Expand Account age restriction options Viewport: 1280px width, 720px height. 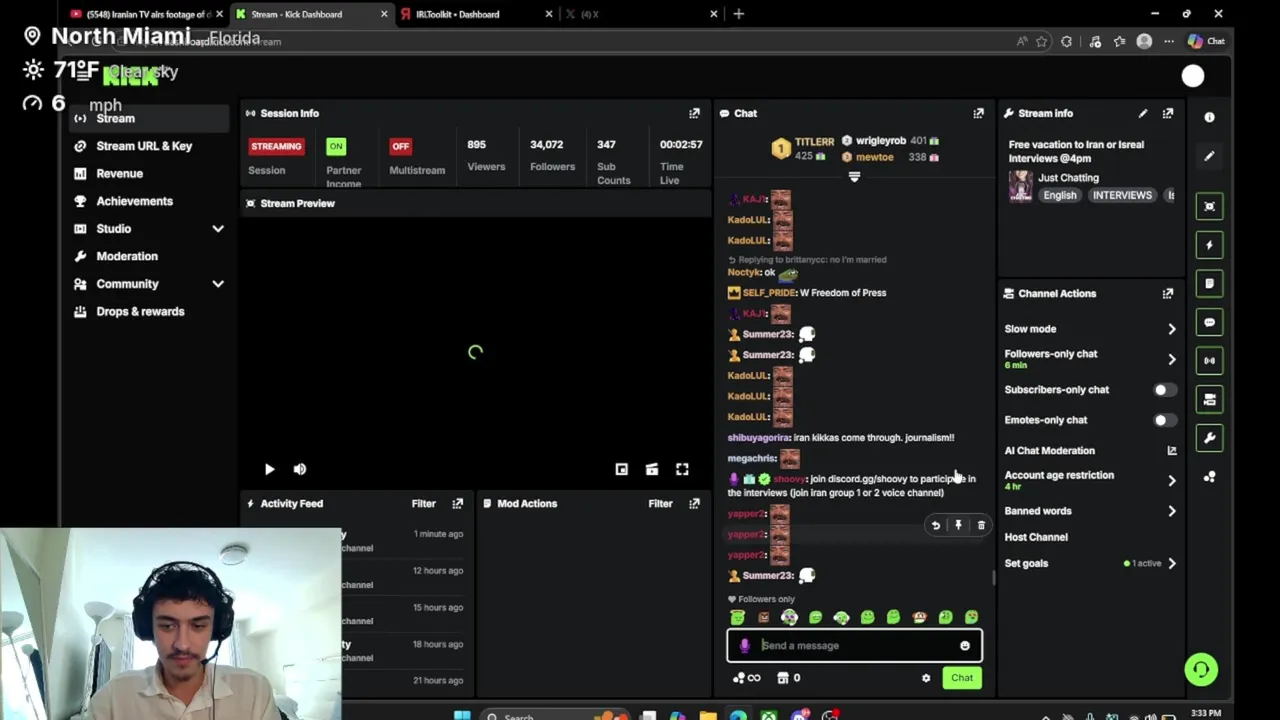click(x=1172, y=480)
